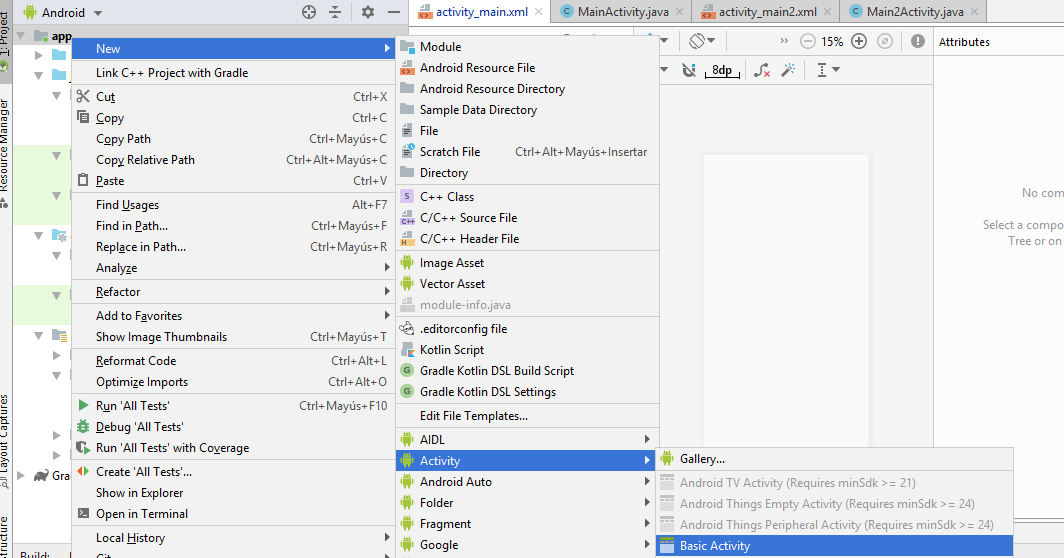
Task: Create new Image Asset
Action: [x=527, y=263]
